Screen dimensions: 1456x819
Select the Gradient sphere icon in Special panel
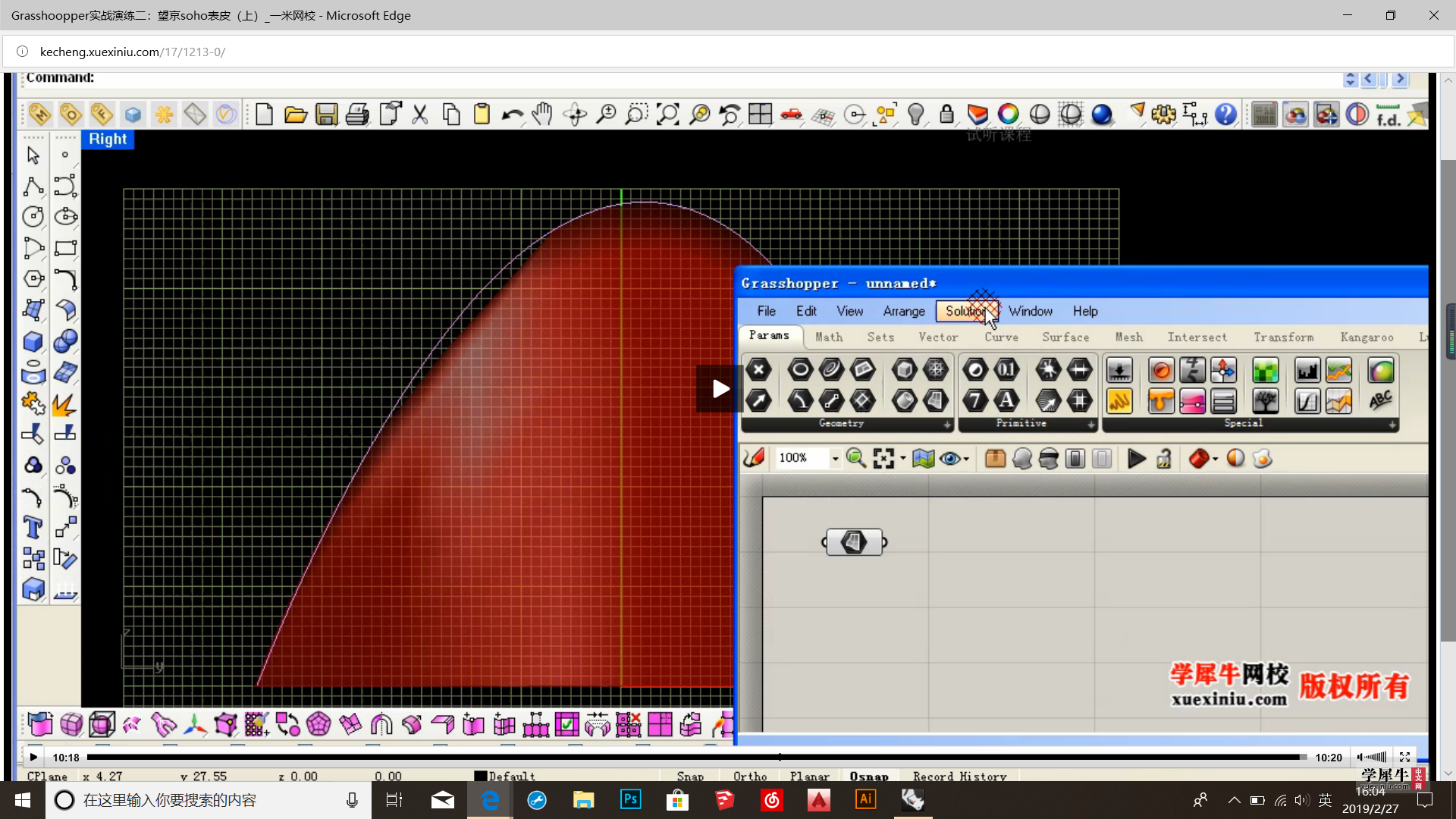1380,371
